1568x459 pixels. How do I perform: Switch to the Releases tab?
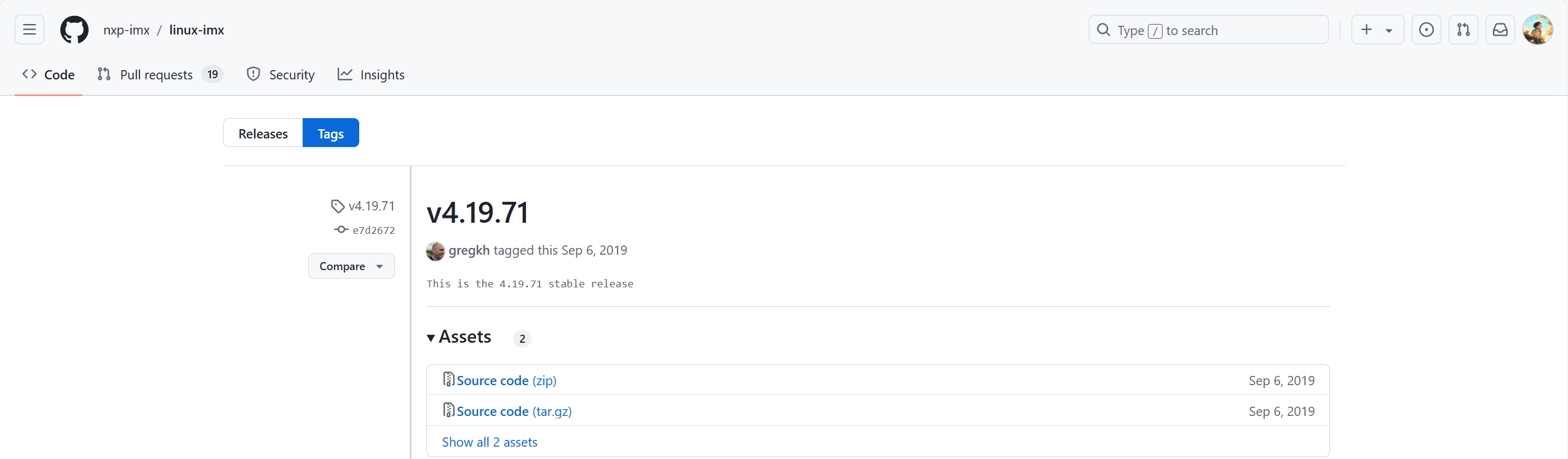(x=263, y=134)
